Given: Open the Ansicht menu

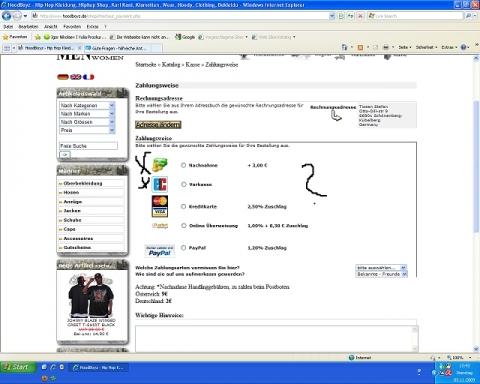Looking at the screenshot, I should tap(51, 26).
